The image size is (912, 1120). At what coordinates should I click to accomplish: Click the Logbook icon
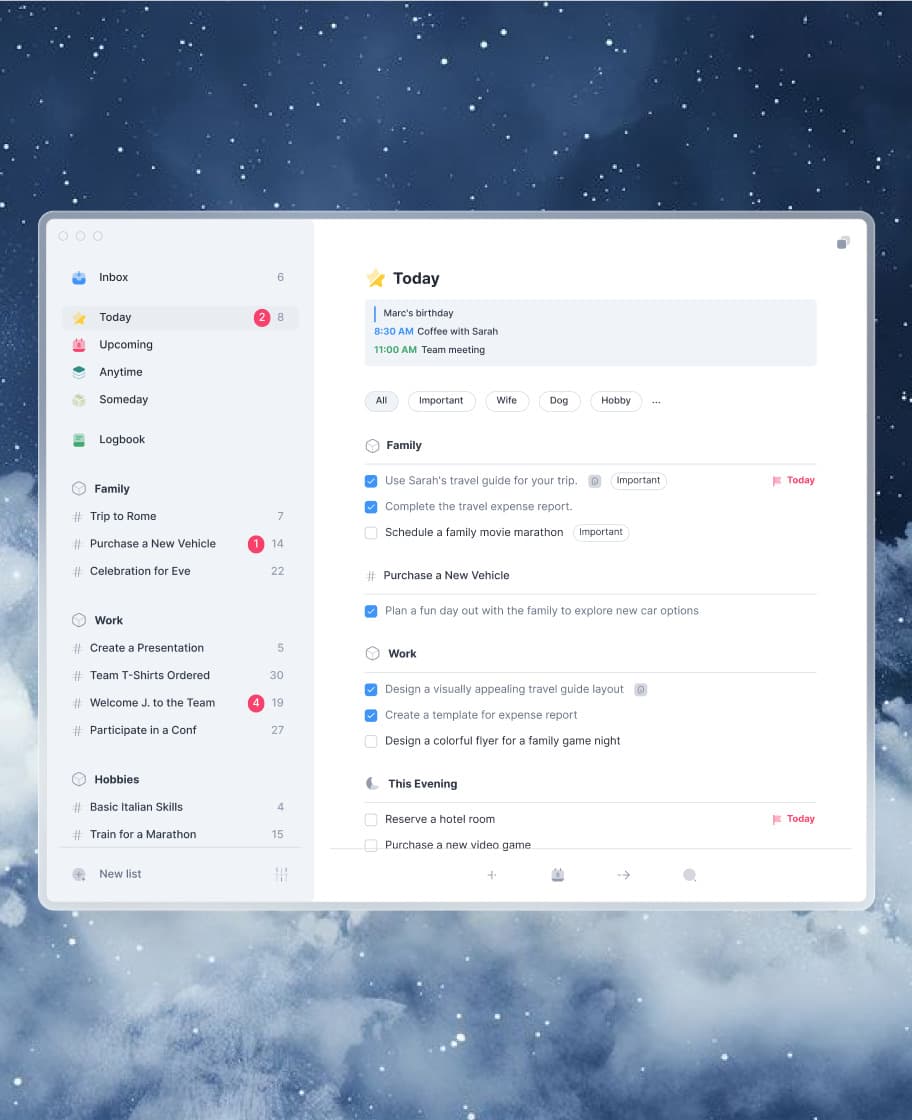tap(79, 440)
